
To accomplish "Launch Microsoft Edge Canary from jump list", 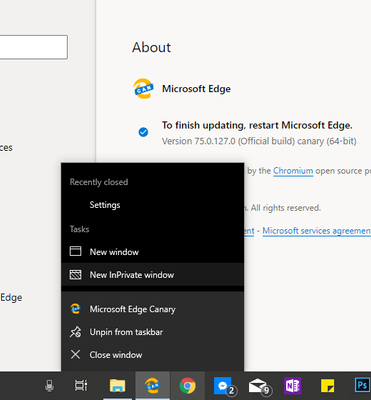I will tap(153, 309).
